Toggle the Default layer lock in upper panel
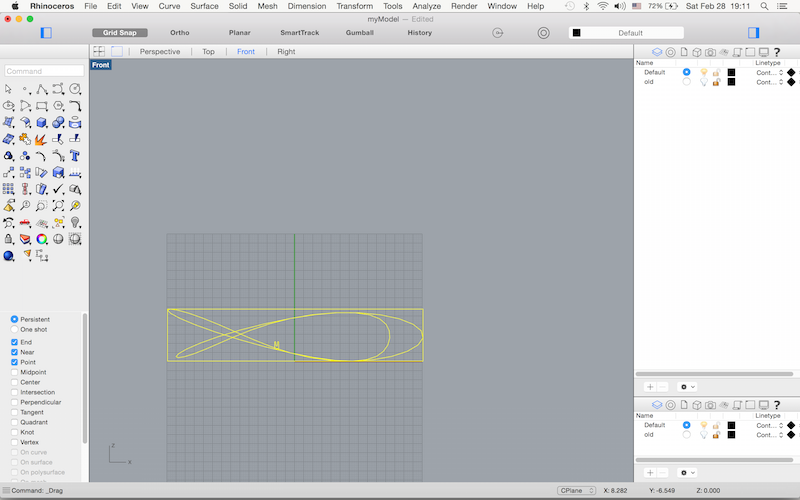The image size is (800, 500). [x=716, y=72]
